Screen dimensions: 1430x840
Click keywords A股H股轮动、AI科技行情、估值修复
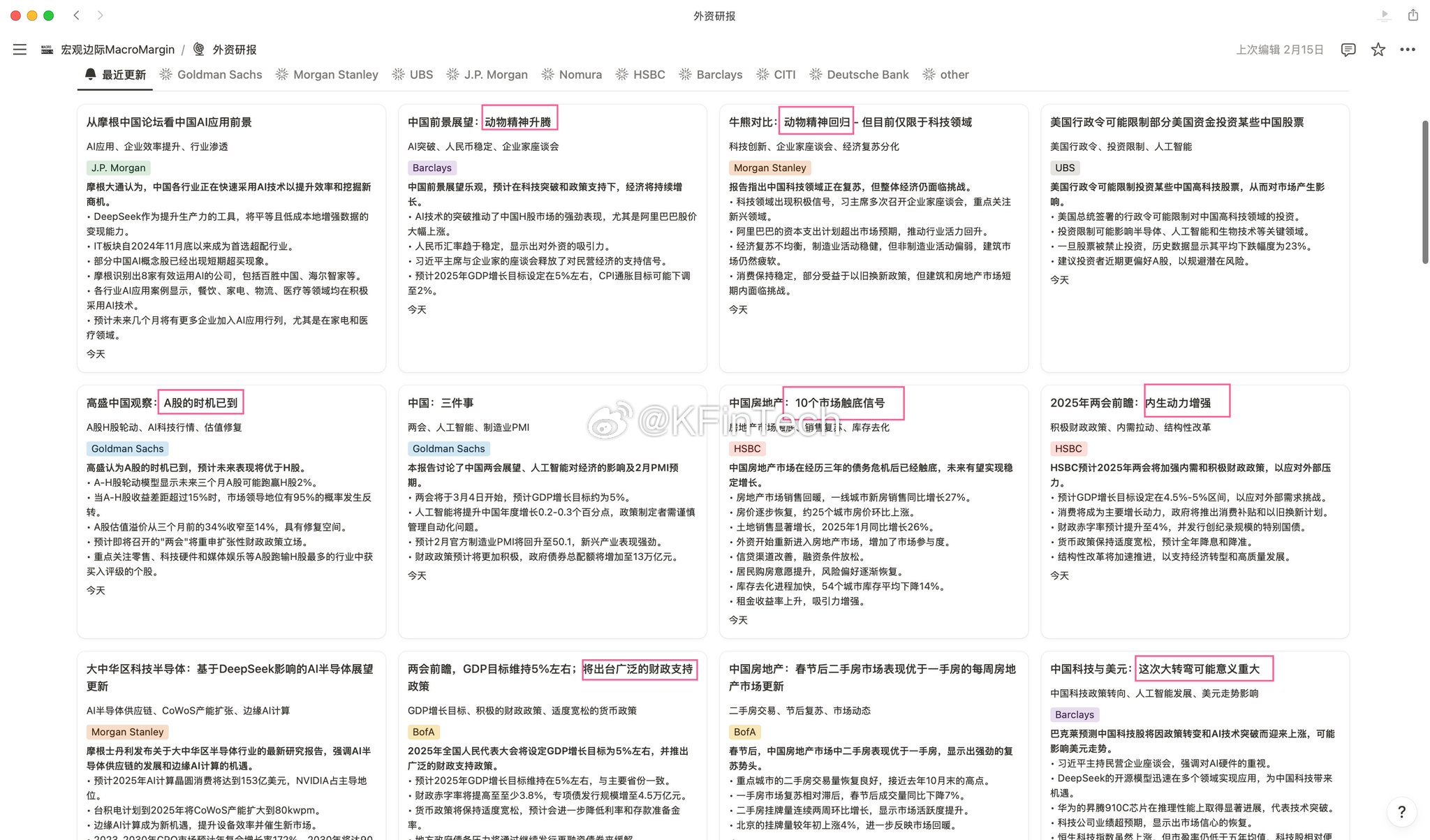[x=164, y=427]
